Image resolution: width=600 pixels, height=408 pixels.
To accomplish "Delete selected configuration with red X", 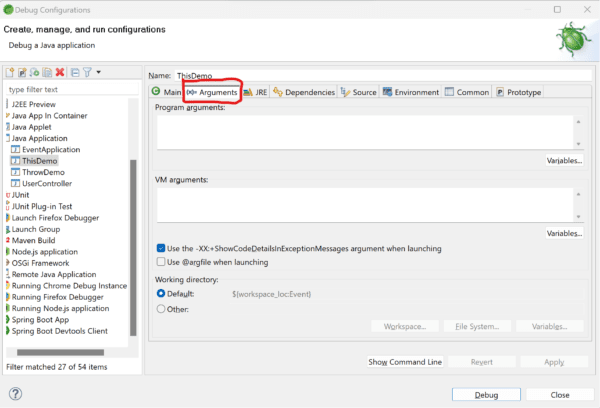I will click(x=60, y=73).
